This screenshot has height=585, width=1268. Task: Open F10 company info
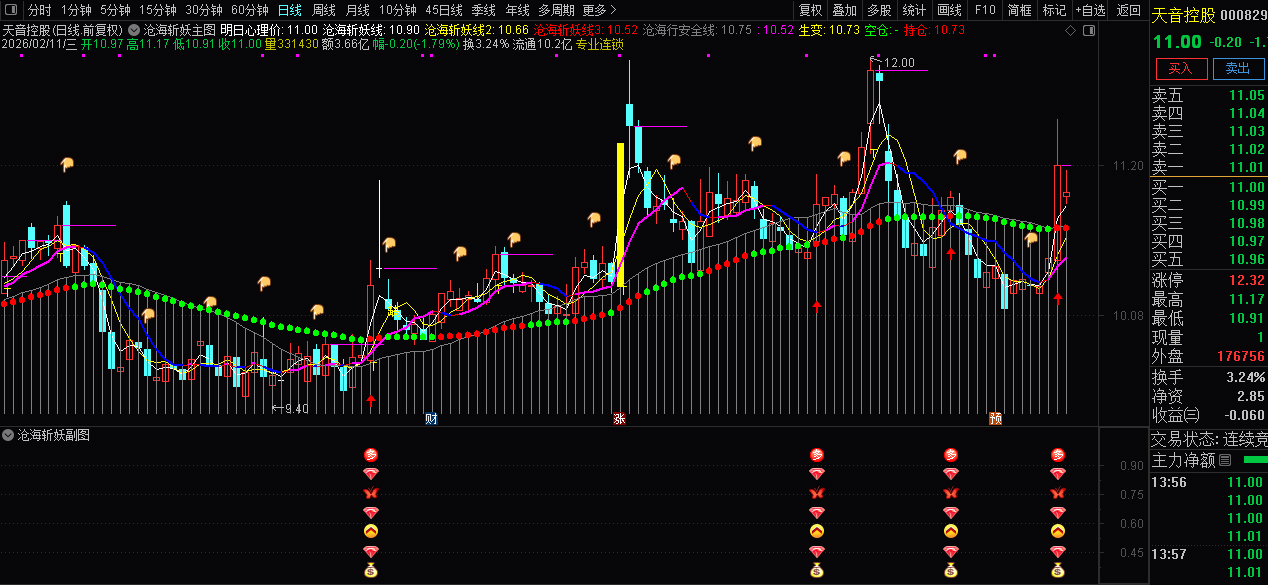pos(985,10)
